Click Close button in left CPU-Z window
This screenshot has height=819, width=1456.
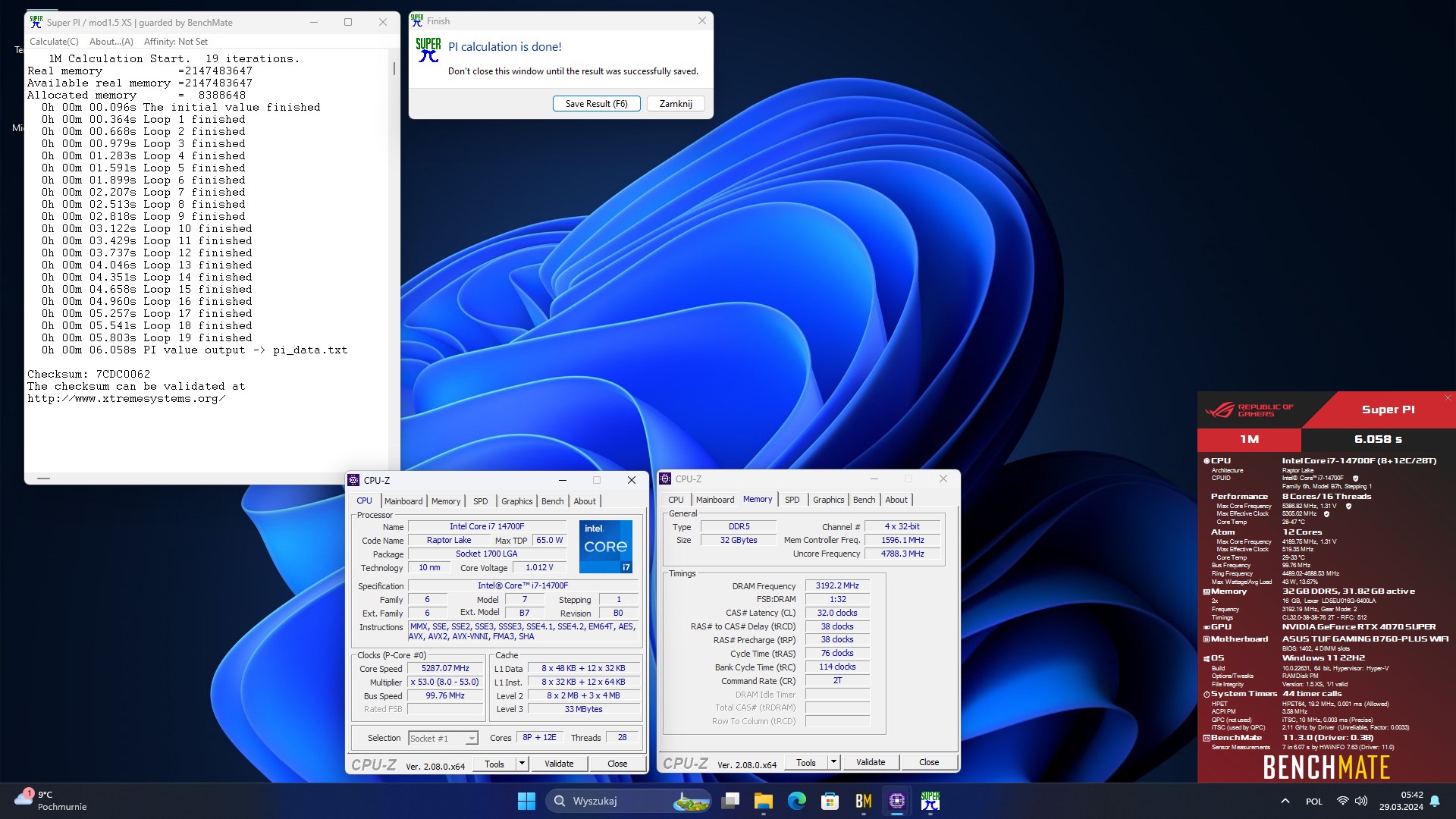617,764
